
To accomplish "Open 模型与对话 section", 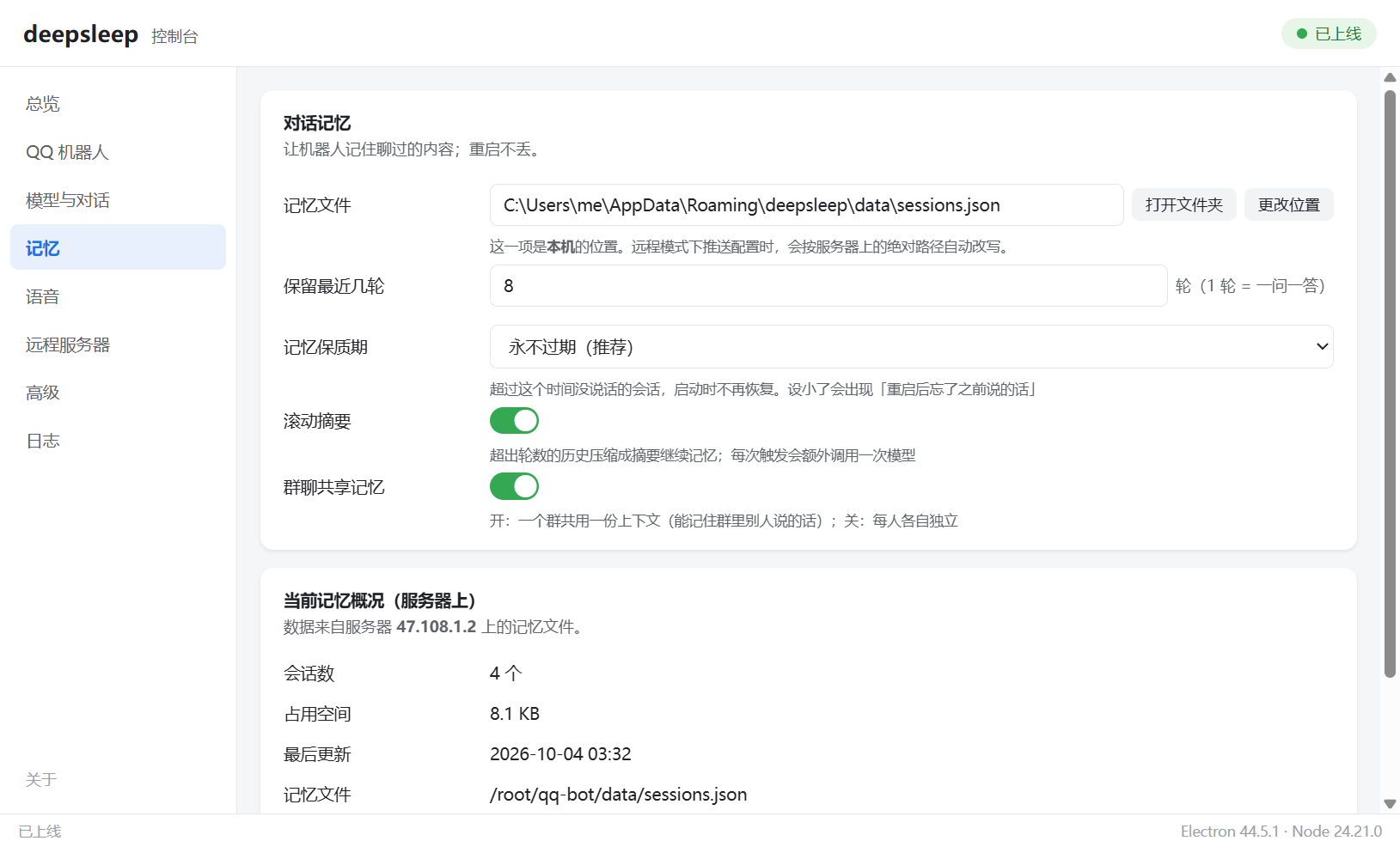I will (x=118, y=200).
